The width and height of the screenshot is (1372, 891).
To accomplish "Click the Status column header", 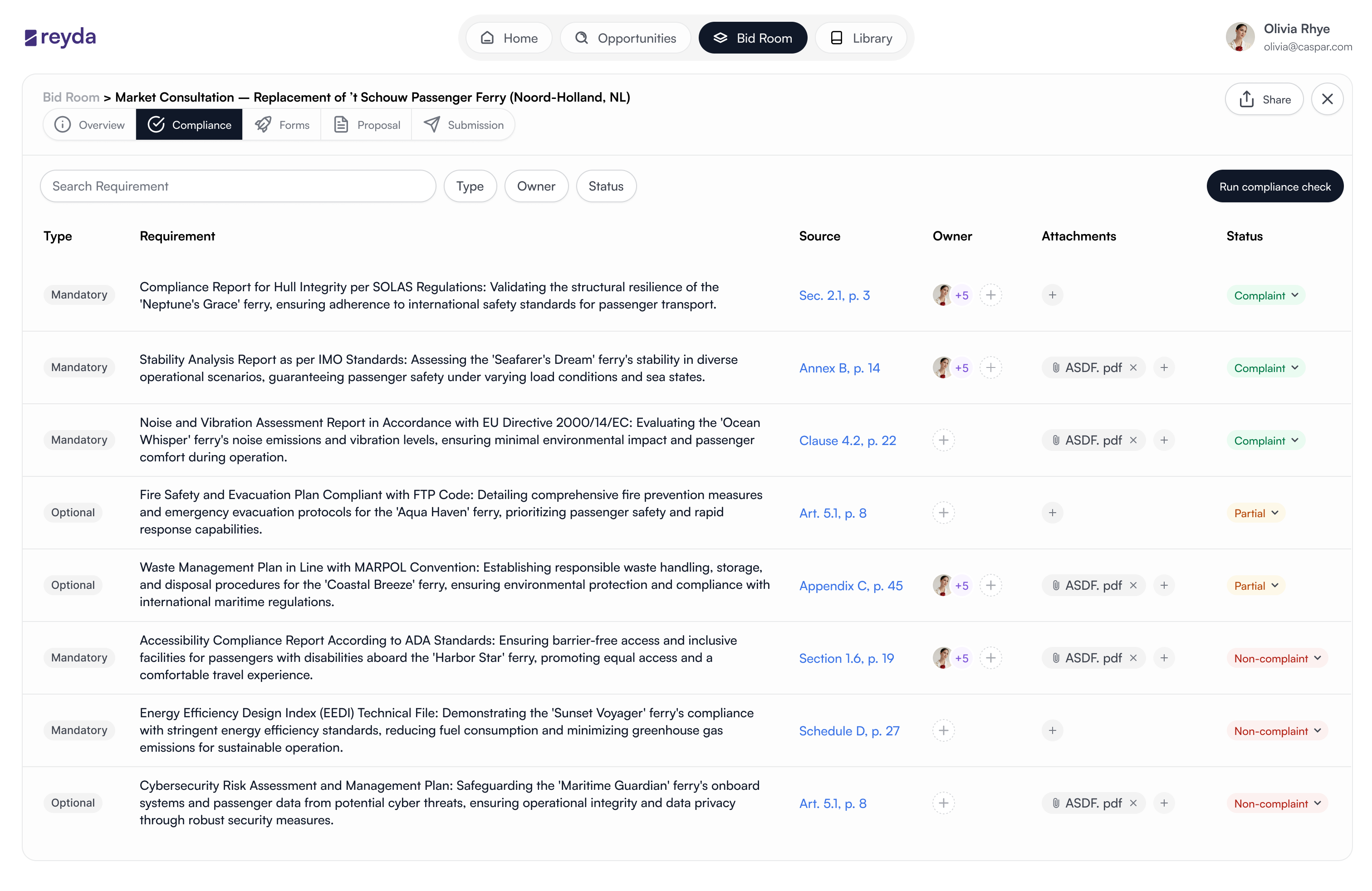I will point(1245,236).
